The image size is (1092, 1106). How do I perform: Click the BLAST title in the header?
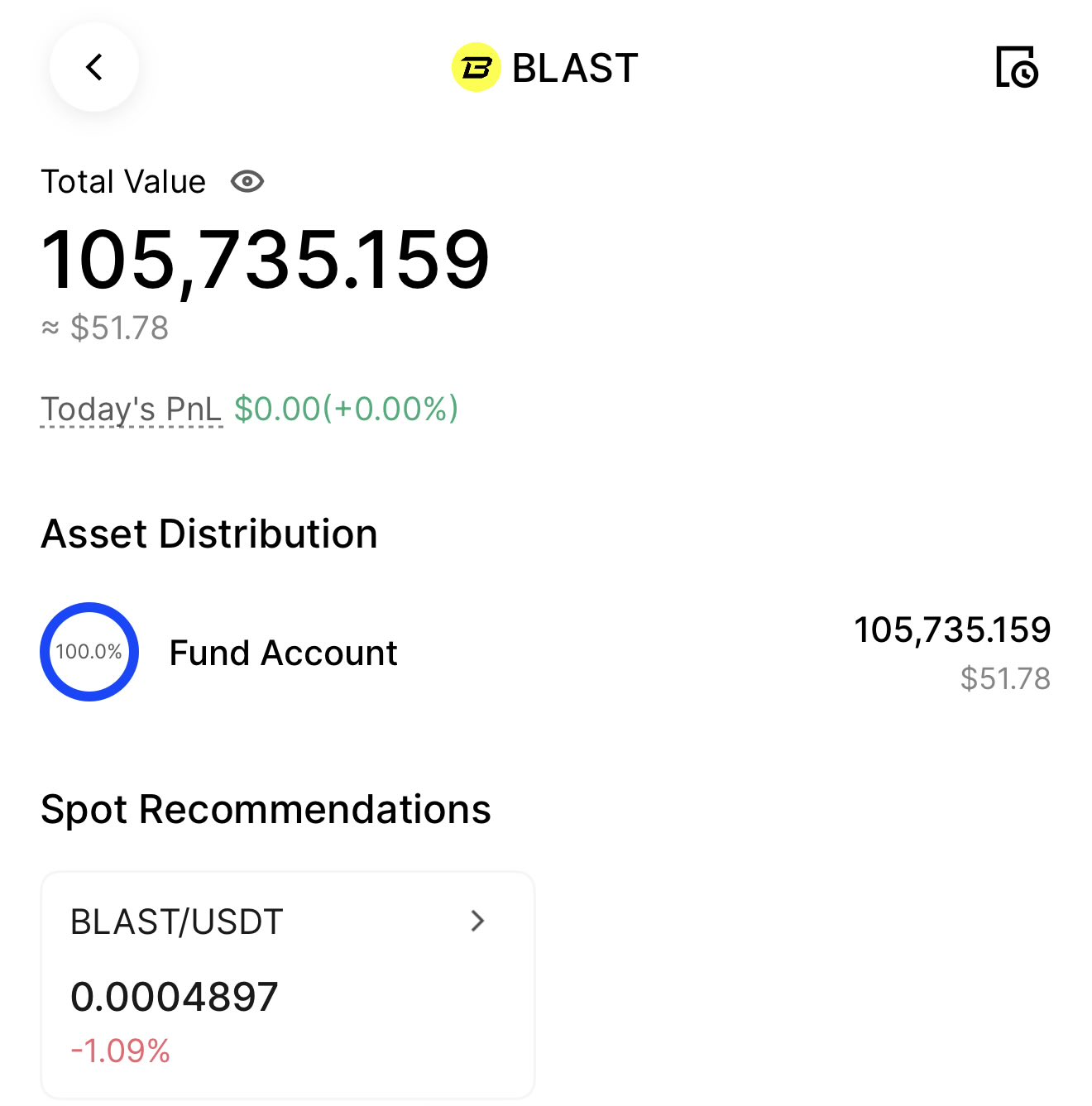[575, 68]
